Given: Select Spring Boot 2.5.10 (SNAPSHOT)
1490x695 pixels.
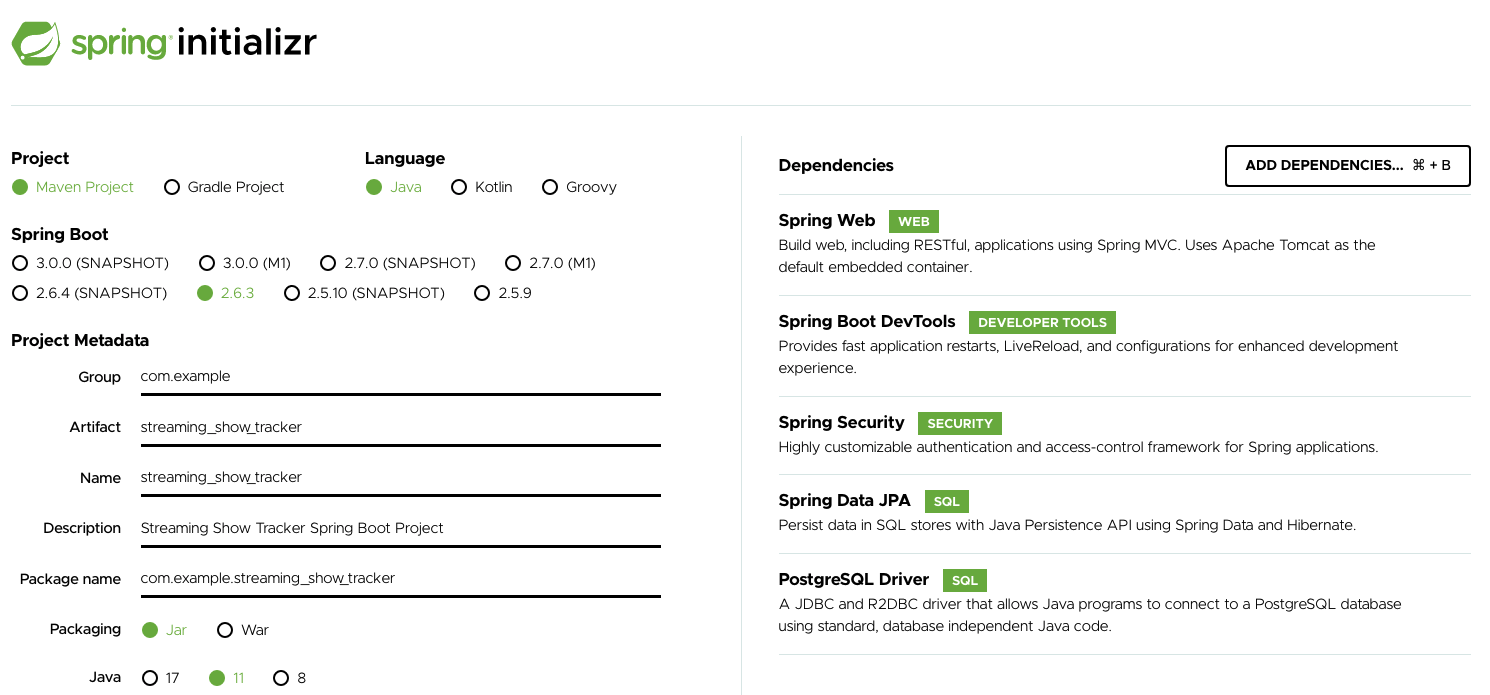Looking at the screenshot, I should tap(364, 293).
